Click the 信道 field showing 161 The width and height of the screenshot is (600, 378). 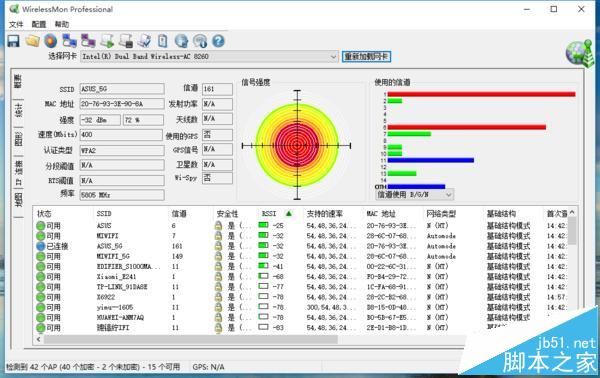tap(217, 89)
